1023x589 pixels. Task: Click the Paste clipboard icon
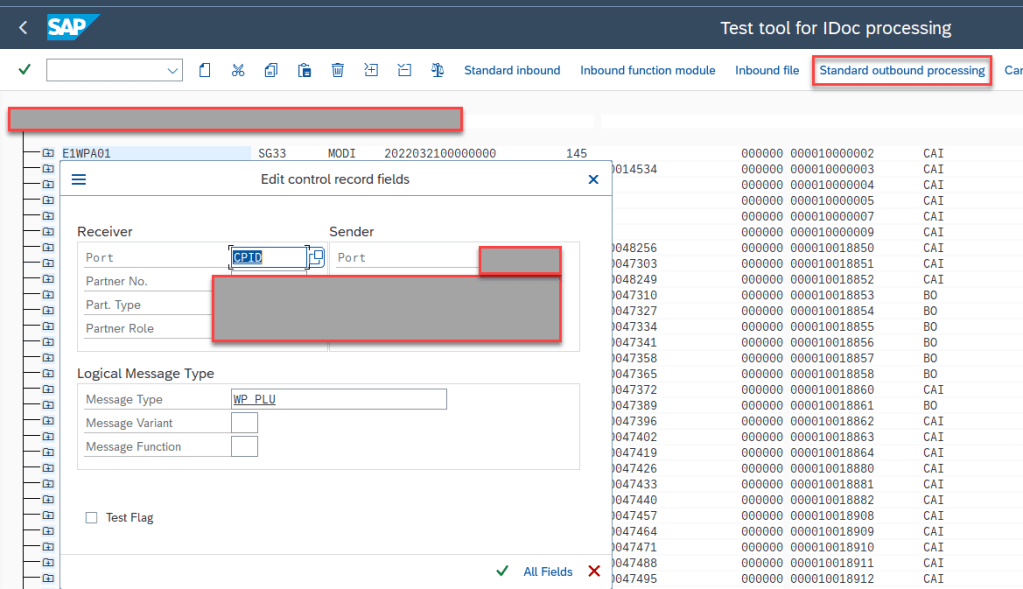click(304, 70)
